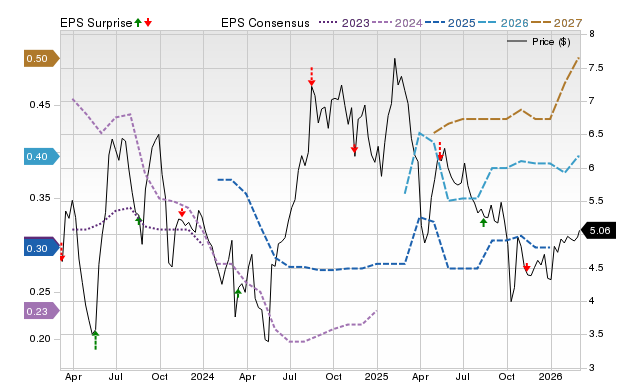This screenshot has width=640, height=382.
Task: Select the green surprise arrow at the May 2023 price low
Action: 95,340
